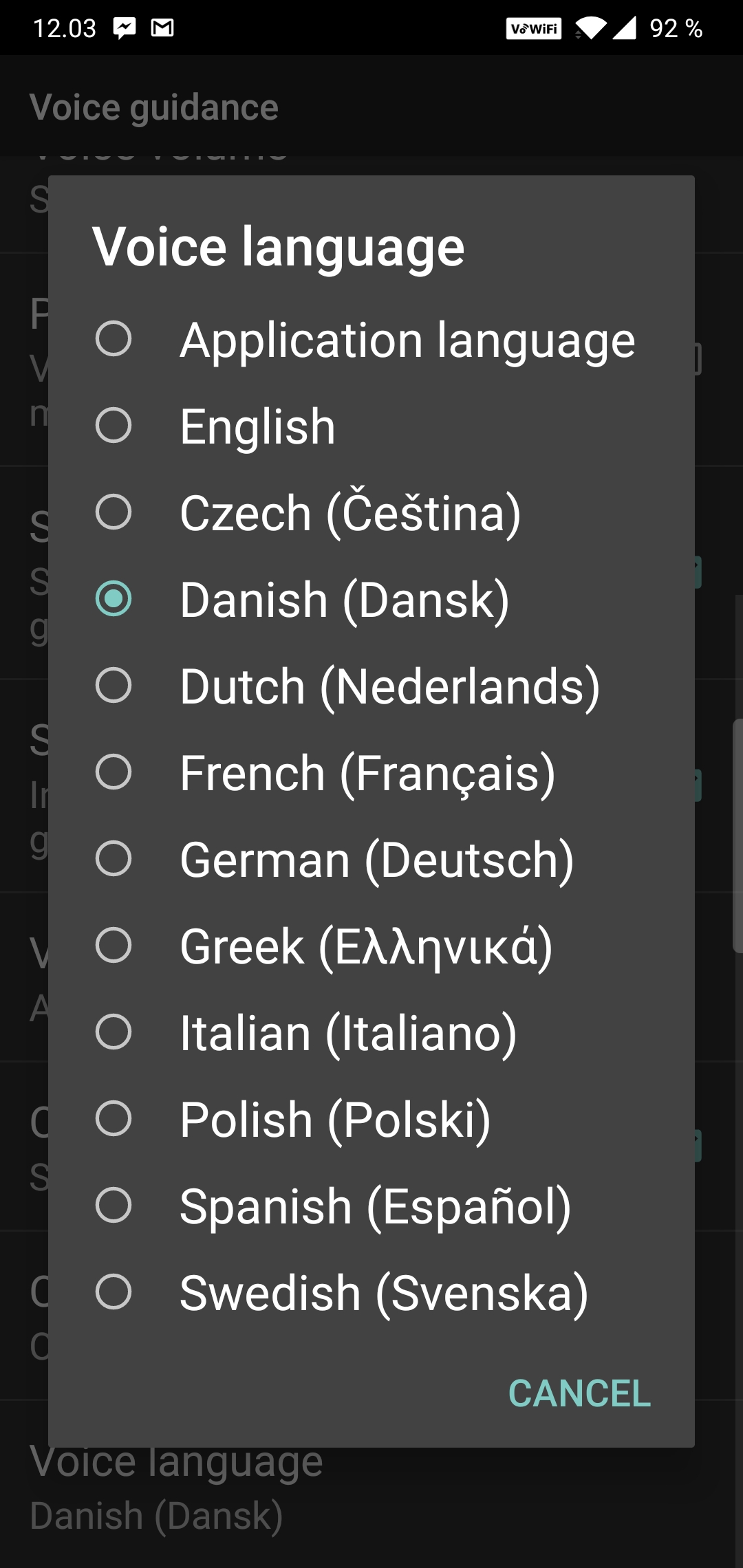Select Greek (Ελληνικά) radio option
The image size is (743, 1568).
(371, 946)
